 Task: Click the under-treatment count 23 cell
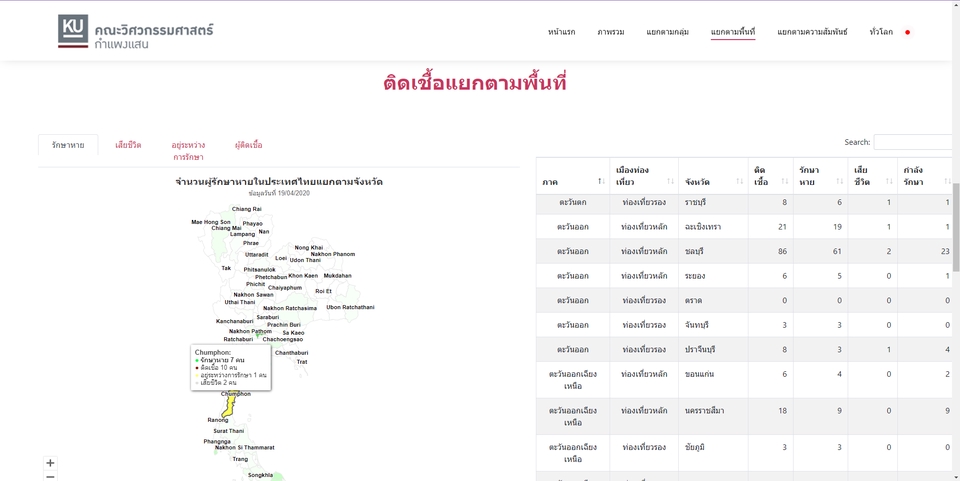click(924, 251)
